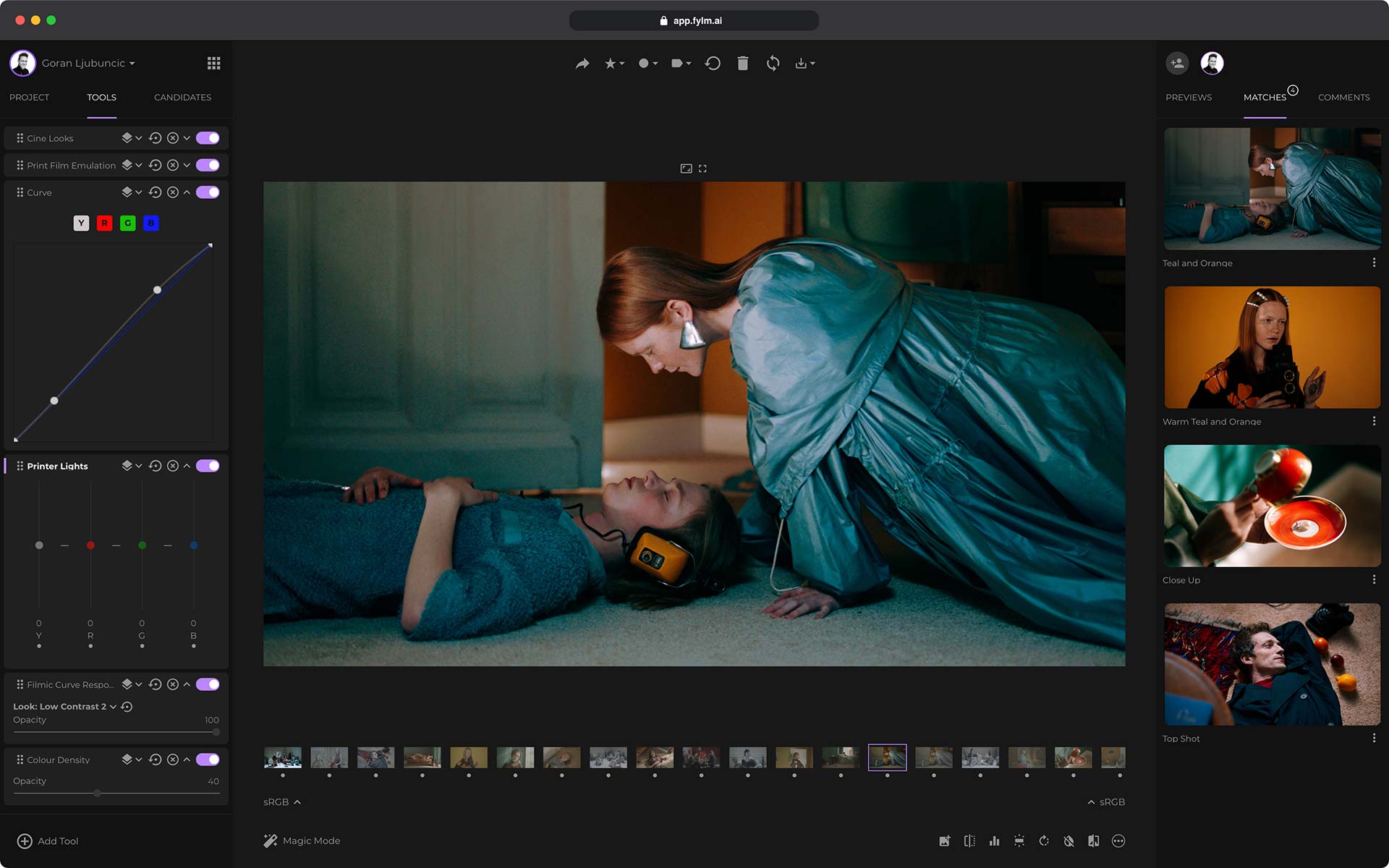This screenshot has width=1389, height=868.
Task: Open the Comments tab
Action: pyautogui.click(x=1343, y=98)
